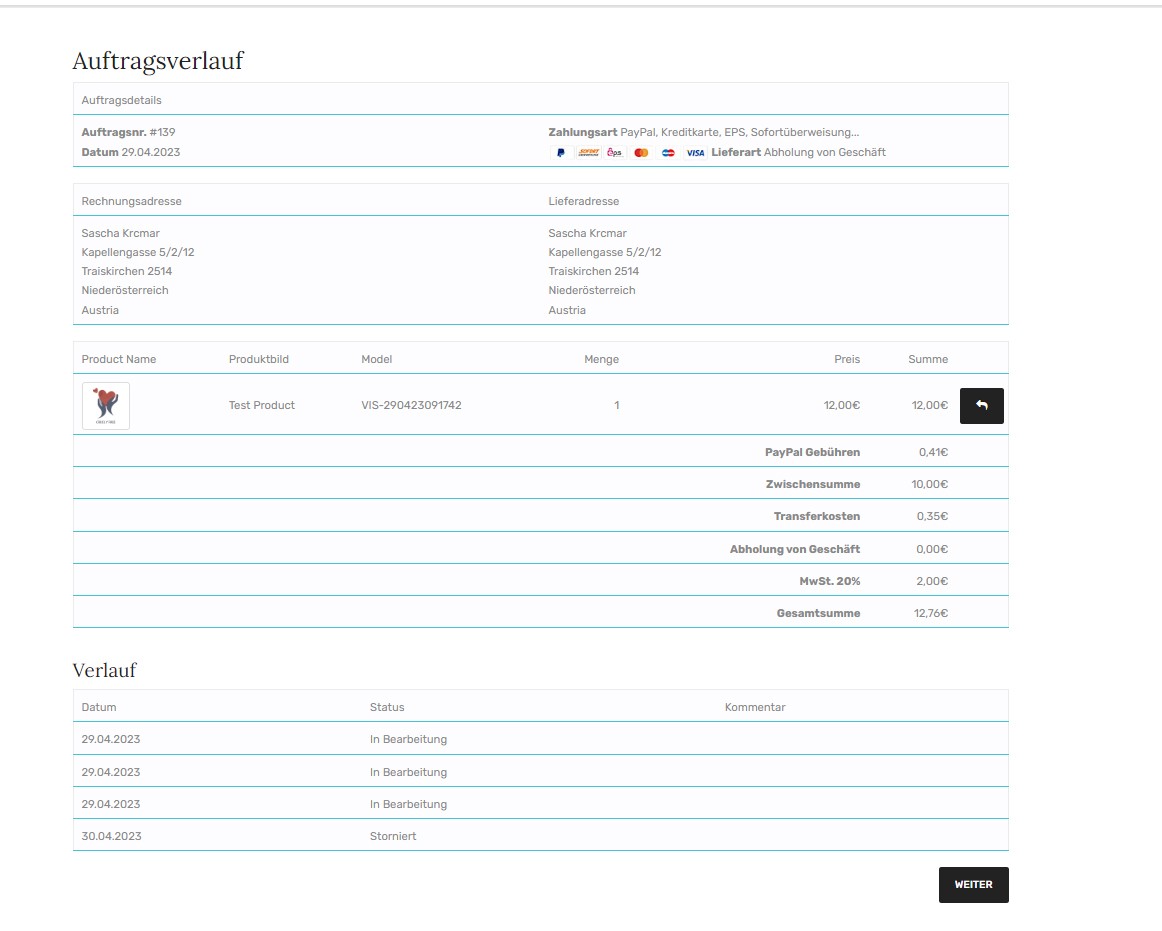Select model number VIS-290423091742
The width and height of the screenshot is (1162, 931).
[411, 405]
